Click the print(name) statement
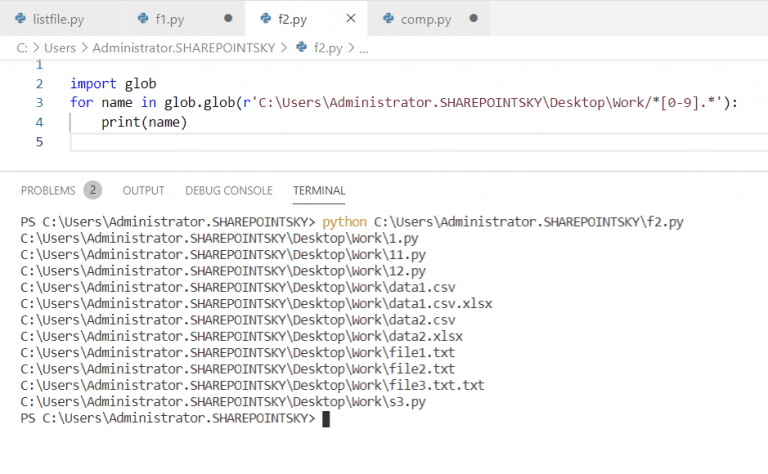Image resolution: width=768 pixels, height=474 pixels. [144, 122]
